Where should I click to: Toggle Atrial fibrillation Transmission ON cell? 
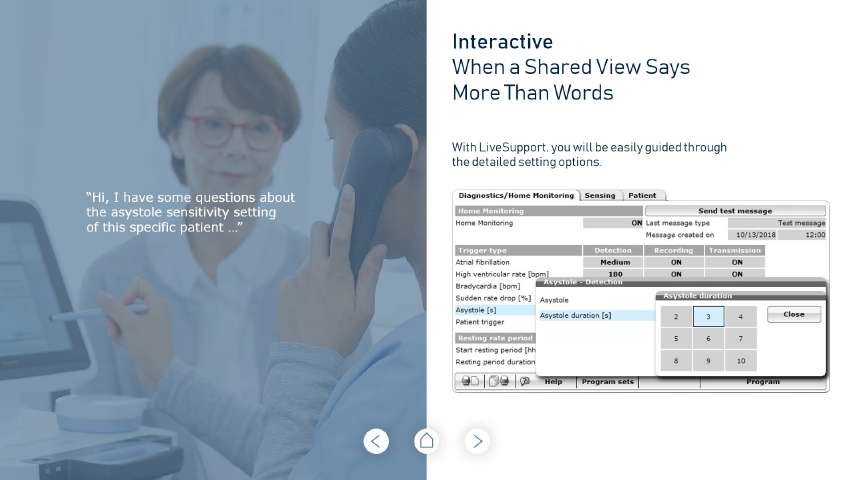tap(736, 262)
